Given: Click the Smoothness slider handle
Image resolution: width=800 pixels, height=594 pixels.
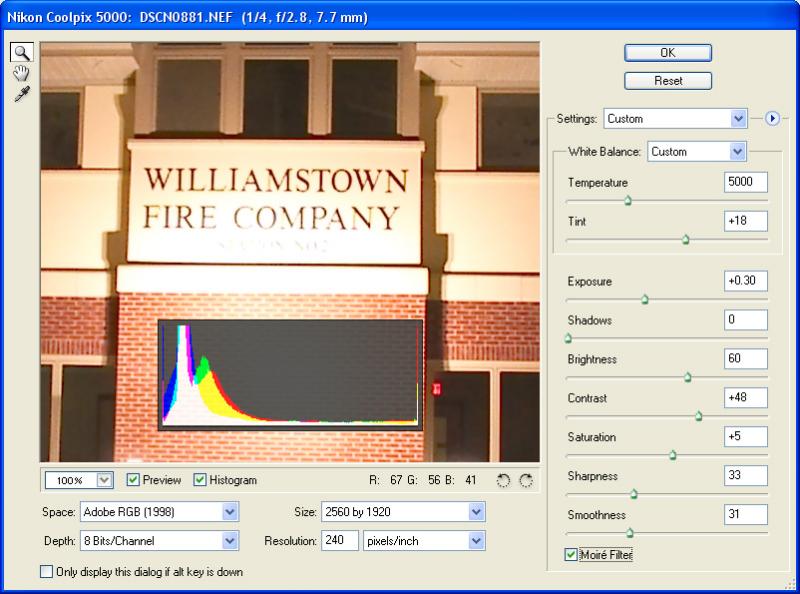Looking at the screenshot, I should click(x=630, y=533).
